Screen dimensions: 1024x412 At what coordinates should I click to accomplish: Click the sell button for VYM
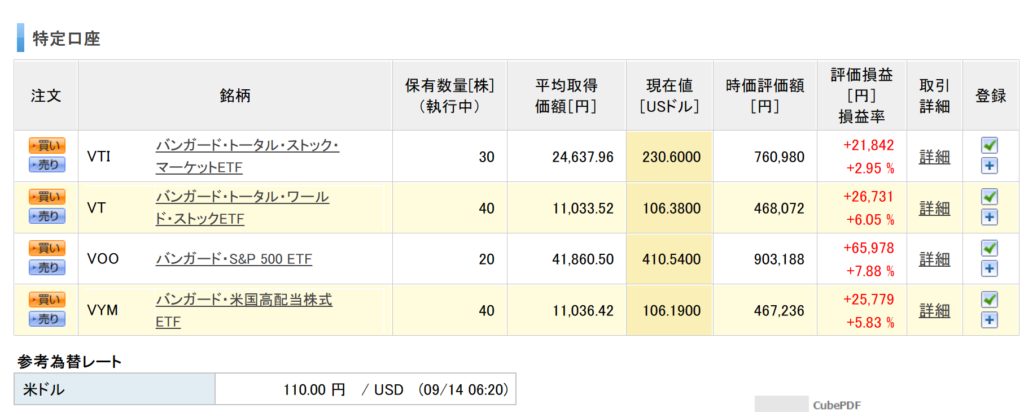[x=47, y=319]
